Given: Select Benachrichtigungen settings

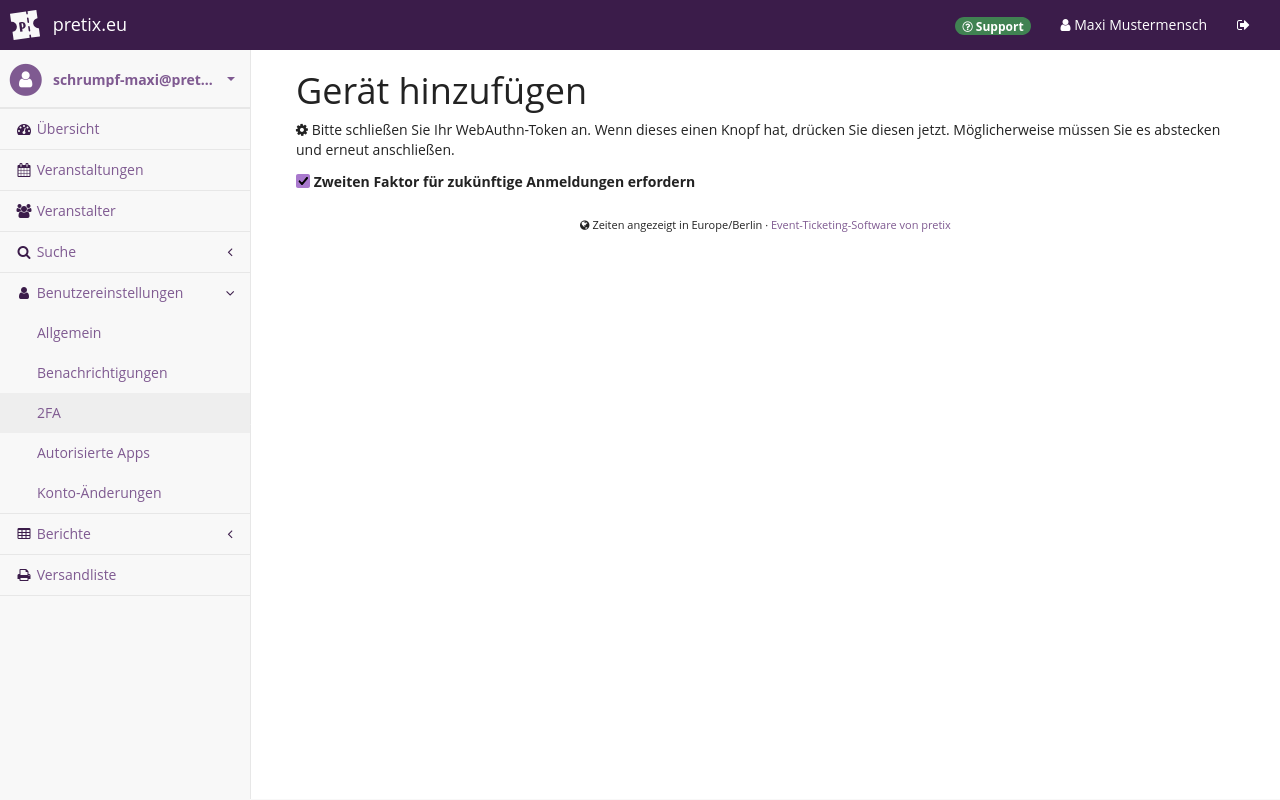Looking at the screenshot, I should click(x=125, y=373).
